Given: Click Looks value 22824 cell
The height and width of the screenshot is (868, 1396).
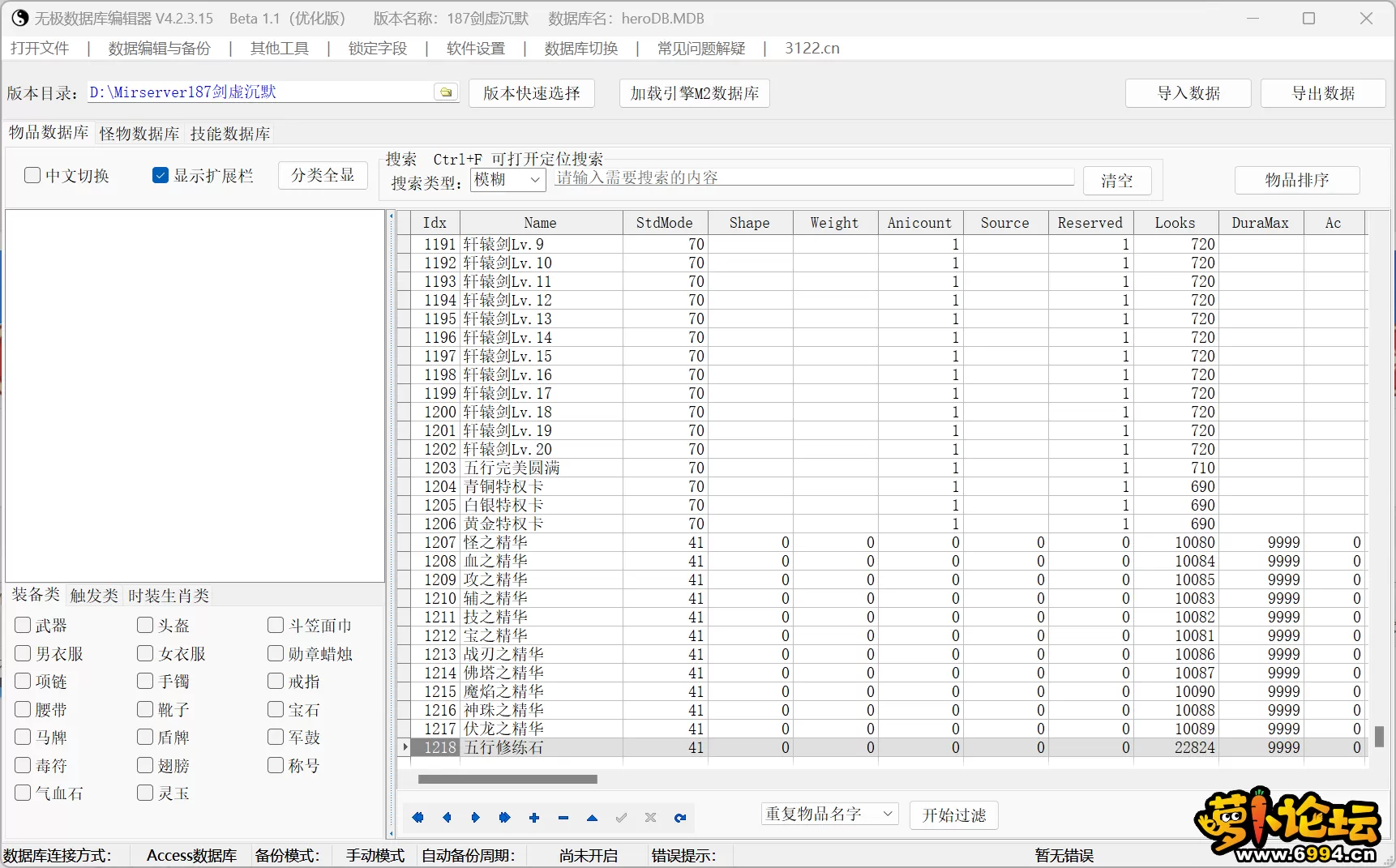Looking at the screenshot, I should tap(1175, 747).
